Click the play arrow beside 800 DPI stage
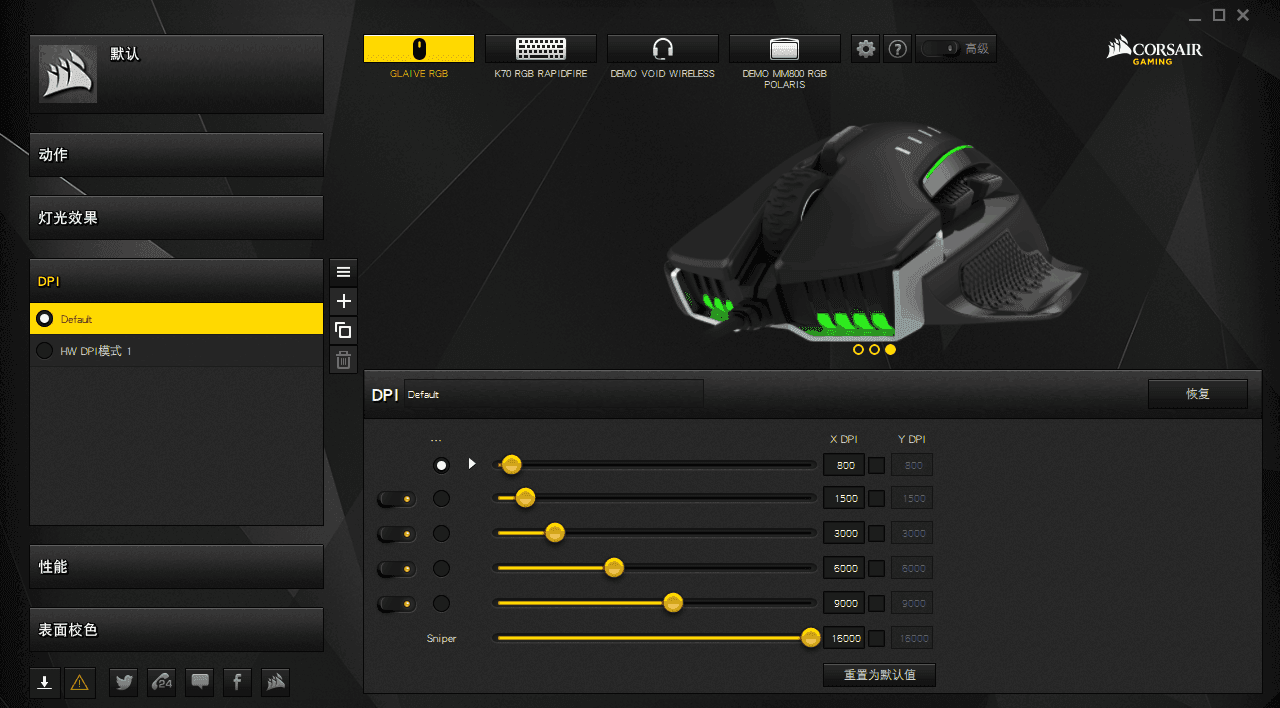 472,464
